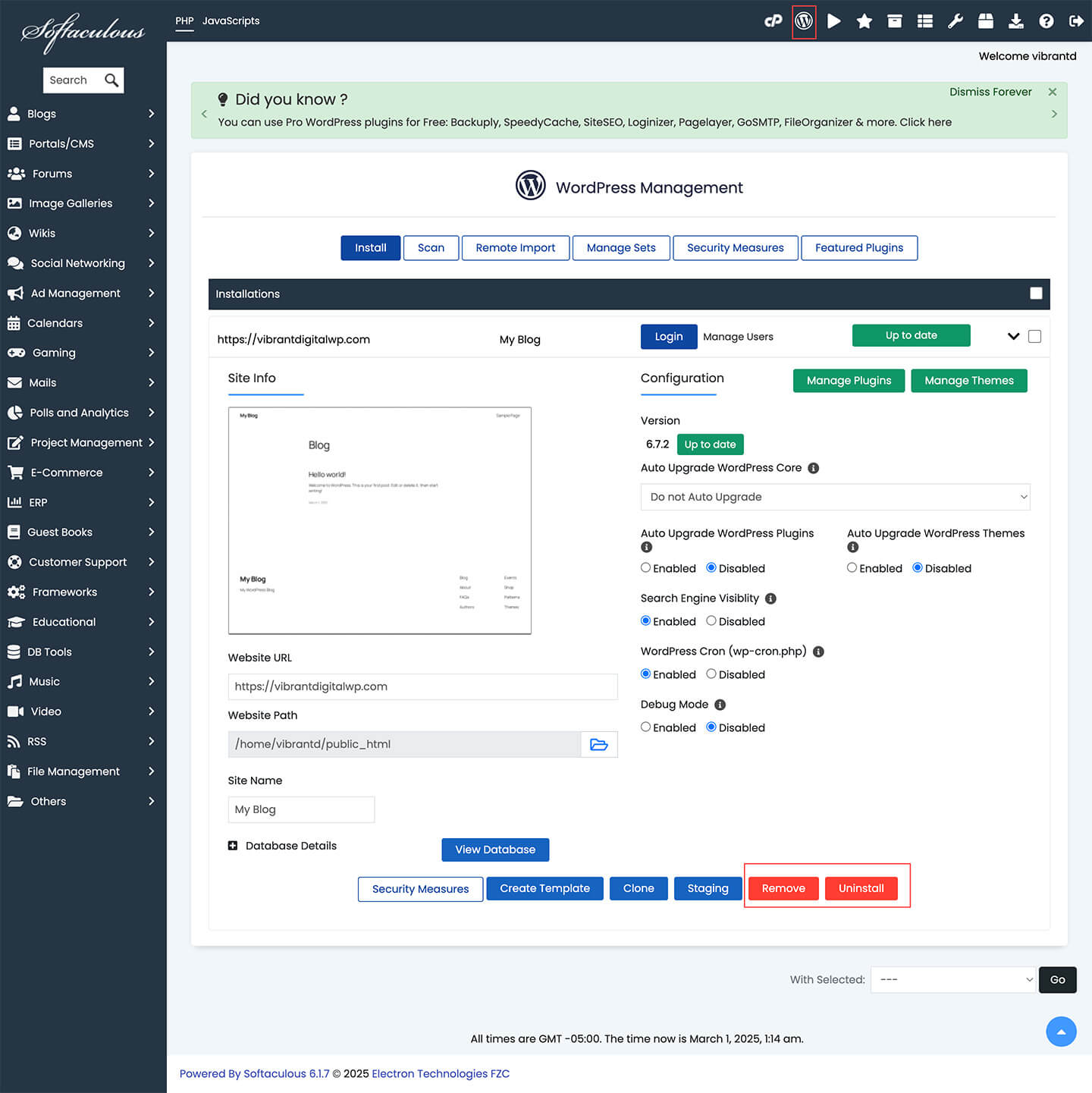
Task: Enable Auto Upgrade WordPress Plugins
Action: [x=645, y=567]
